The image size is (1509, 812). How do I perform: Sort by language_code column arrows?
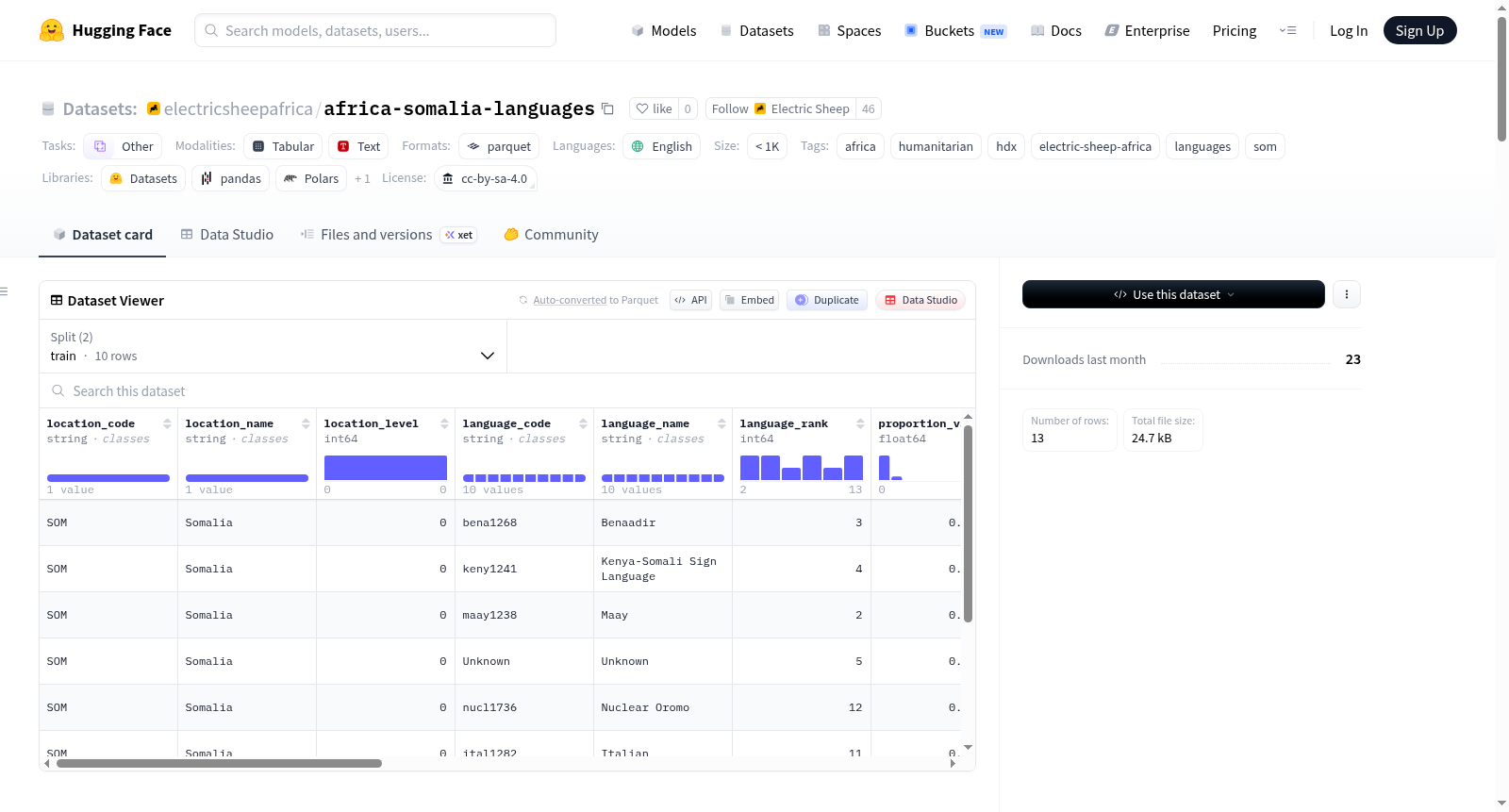(584, 423)
